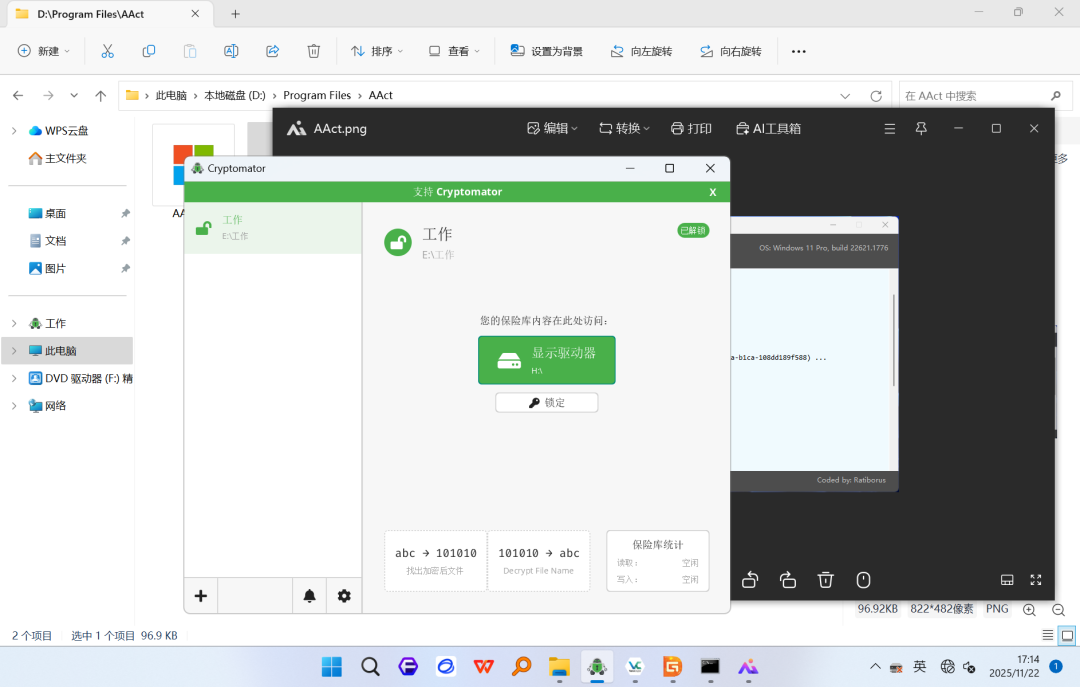Add a new vault with plus button
This screenshot has width=1080, height=687.
tap(200, 596)
